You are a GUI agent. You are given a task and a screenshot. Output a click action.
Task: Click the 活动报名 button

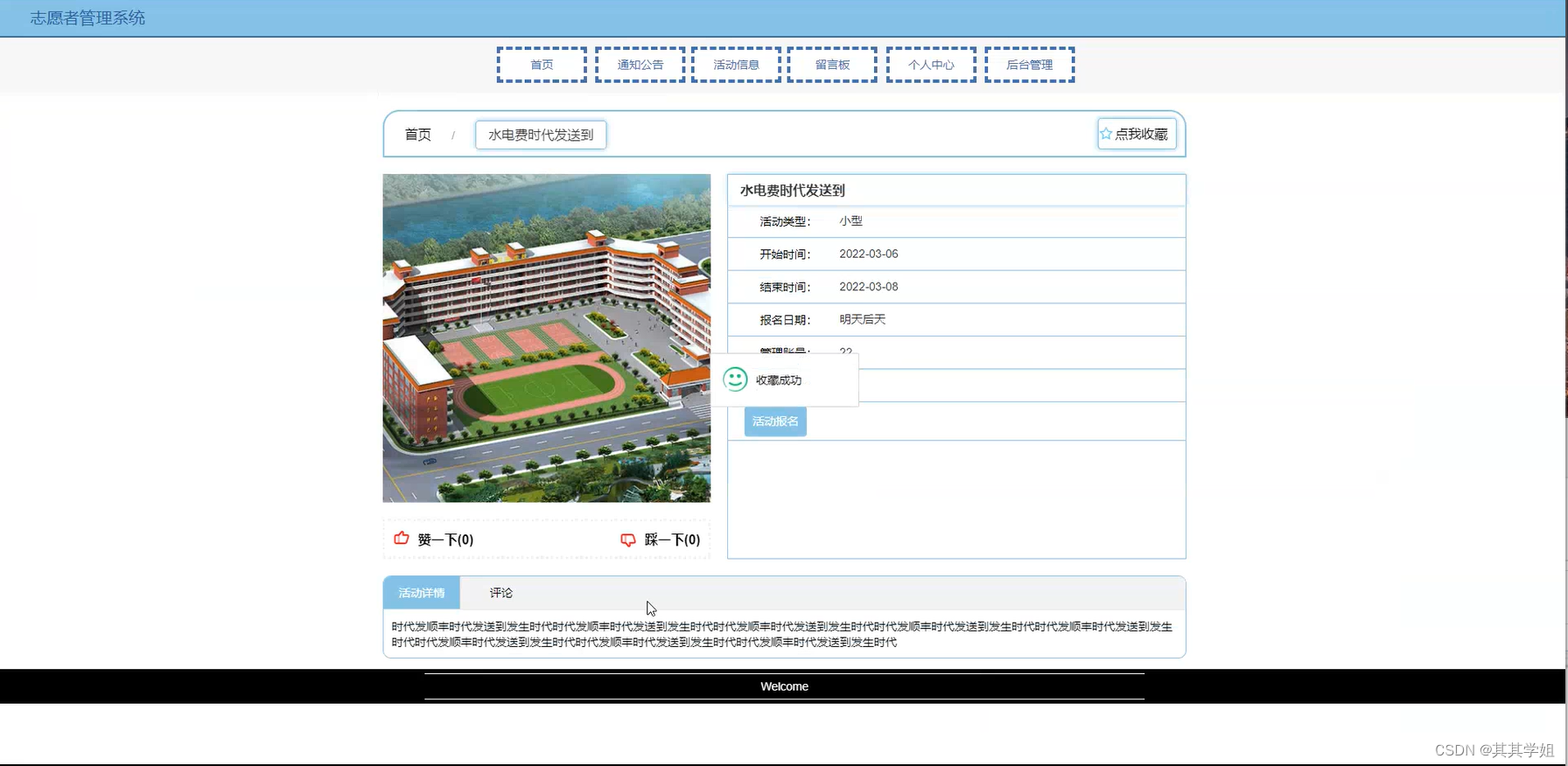[775, 421]
